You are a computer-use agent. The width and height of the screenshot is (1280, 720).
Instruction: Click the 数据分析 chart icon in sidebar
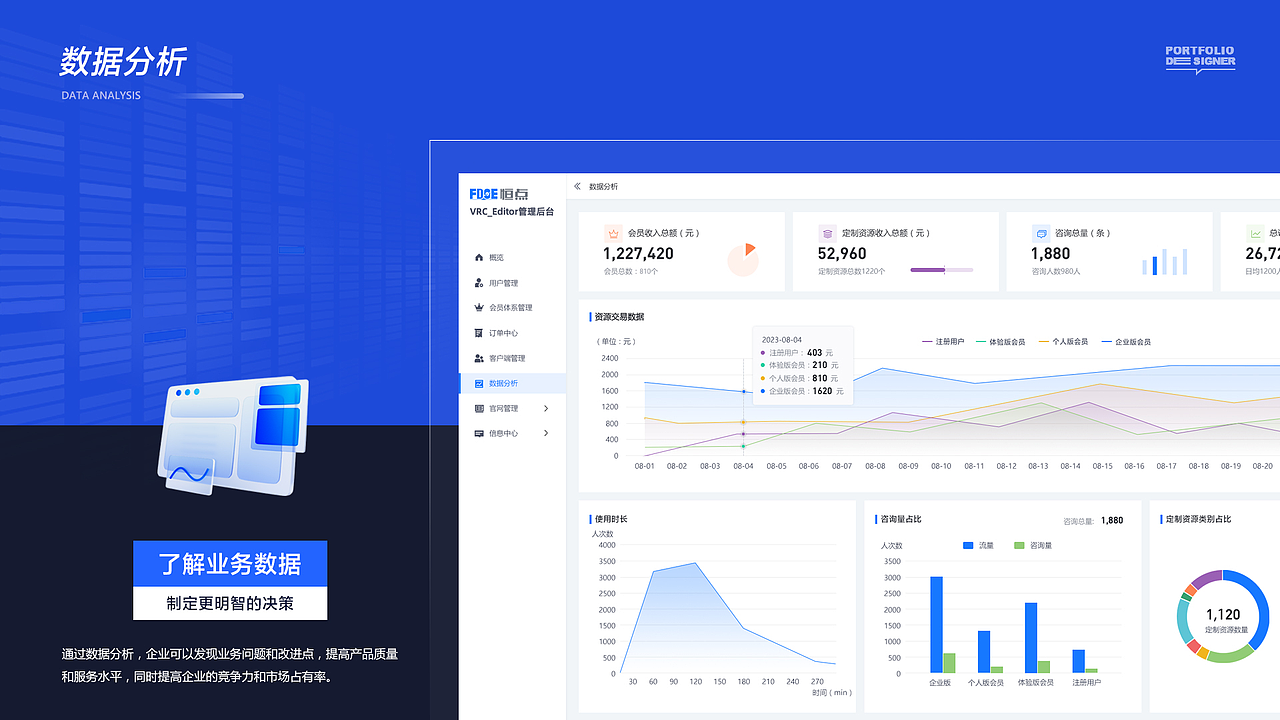click(x=479, y=383)
